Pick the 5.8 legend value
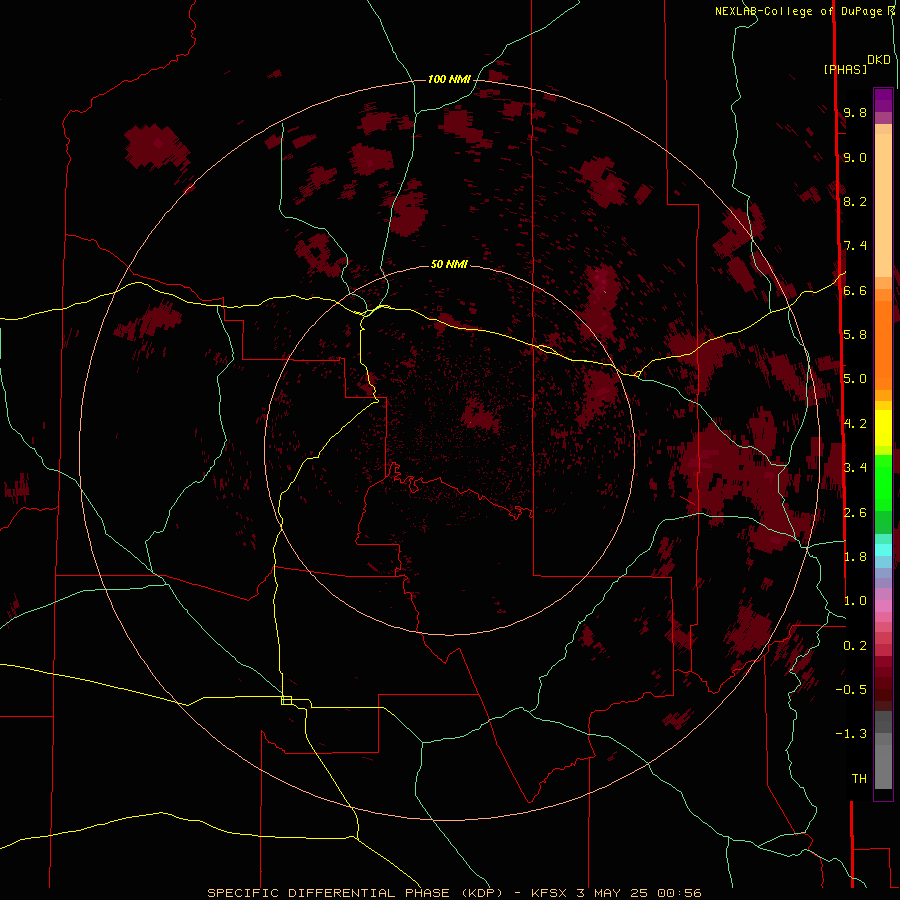Screen dimensions: 900x900 pyautogui.click(x=855, y=335)
